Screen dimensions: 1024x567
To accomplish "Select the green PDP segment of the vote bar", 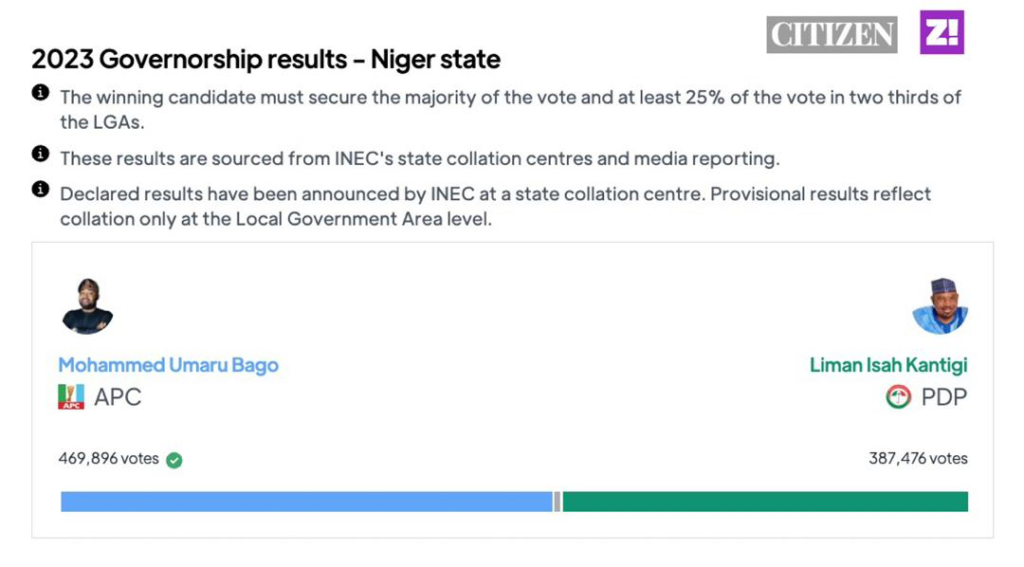I will pos(765,502).
